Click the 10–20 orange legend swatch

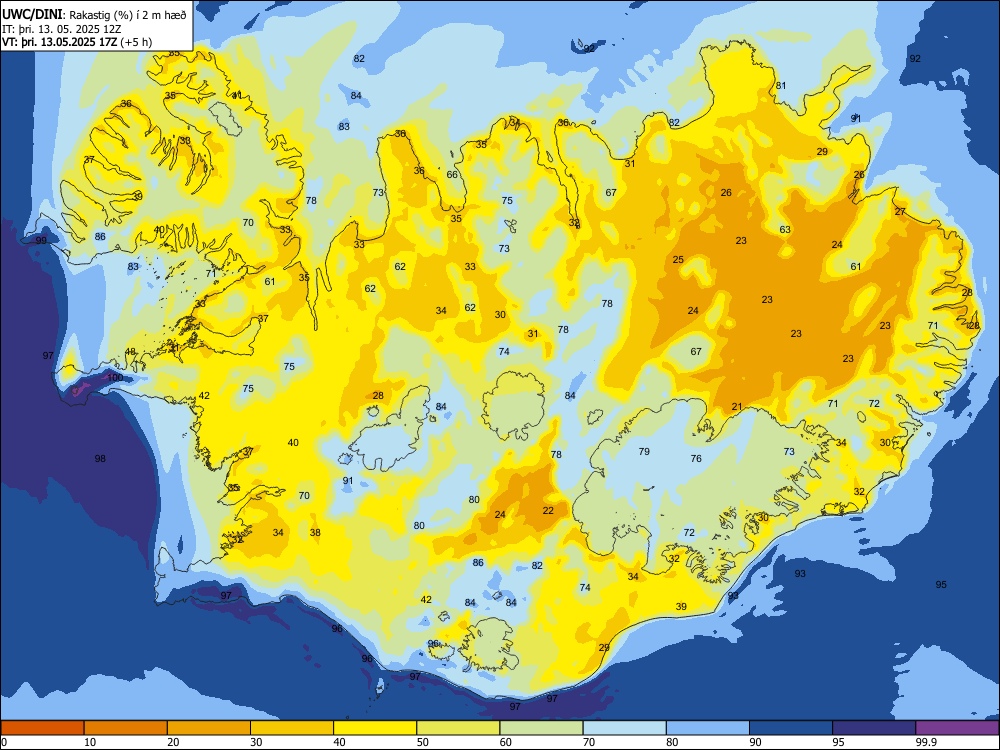[x=126, y=728]
